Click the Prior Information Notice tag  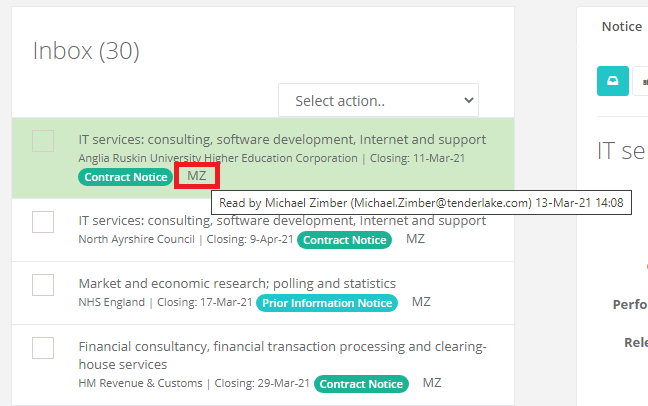point(327,303)
